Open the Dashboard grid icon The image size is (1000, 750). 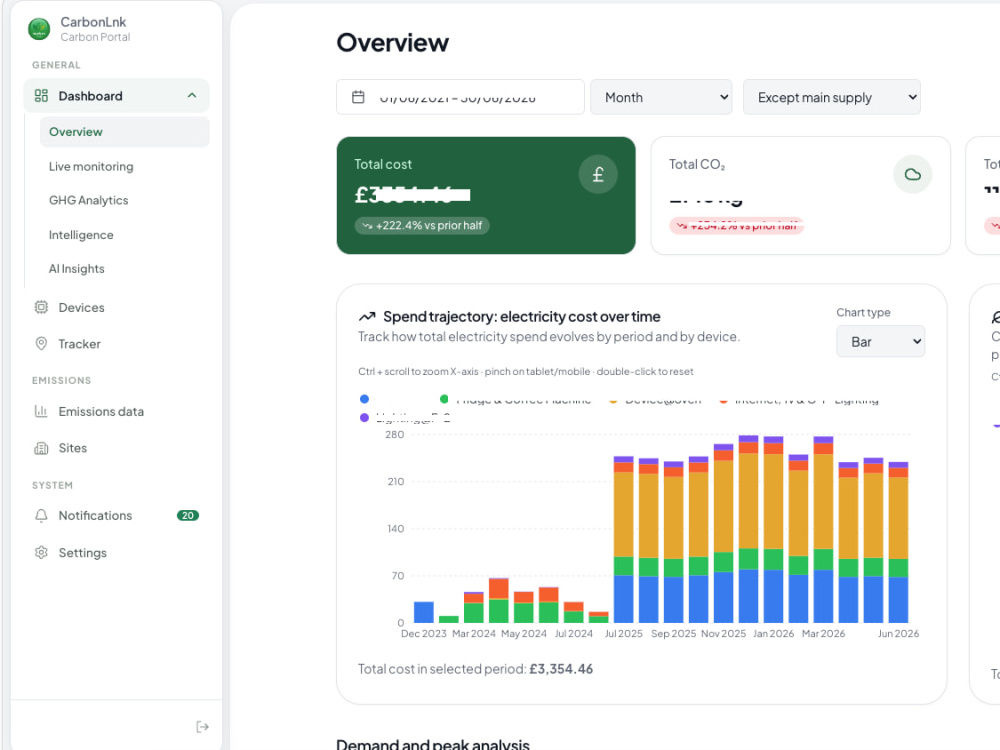pyautogui.click(x=41, y=96)
